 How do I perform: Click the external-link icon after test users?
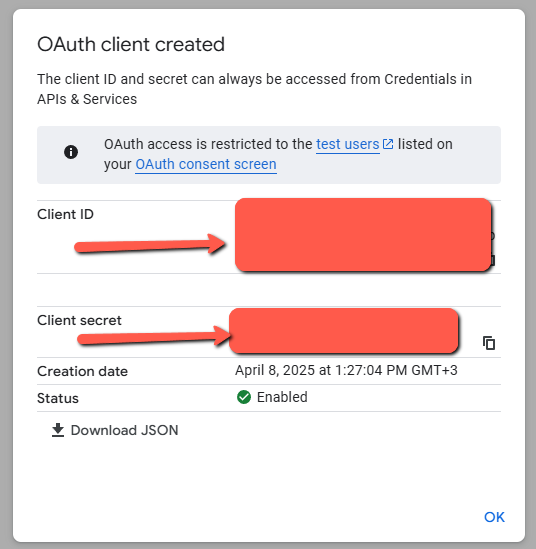(388, 144)
